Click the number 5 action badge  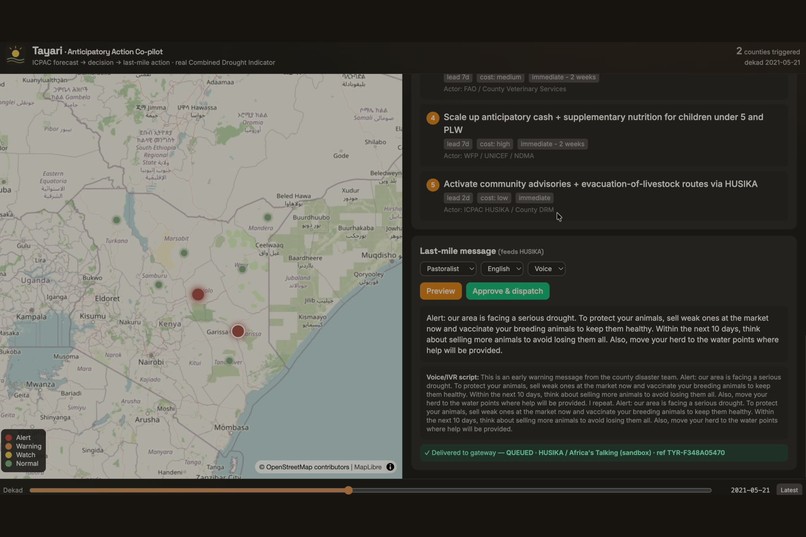point(432,184)
